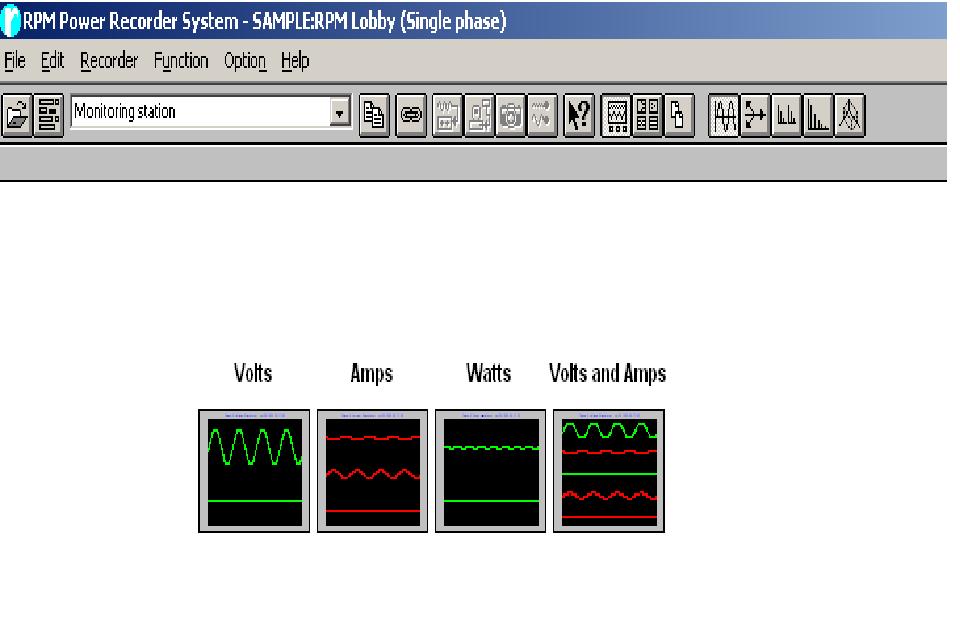Click the oscilloscope screen toolbar icon
This screenshot has height=620, width=960.
pos(616,115)
